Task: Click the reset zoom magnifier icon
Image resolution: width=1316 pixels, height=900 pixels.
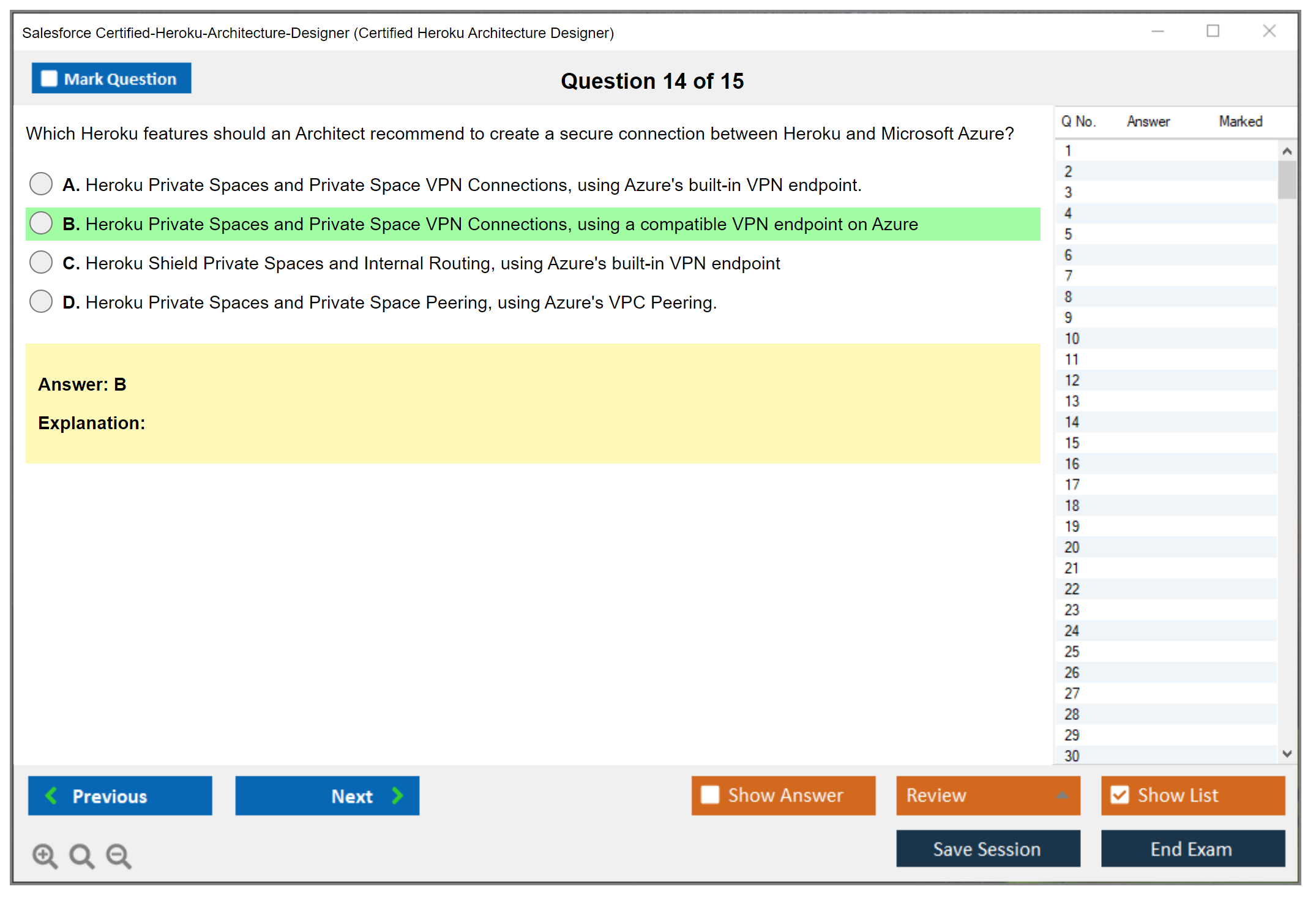Action: click(81, 855)
